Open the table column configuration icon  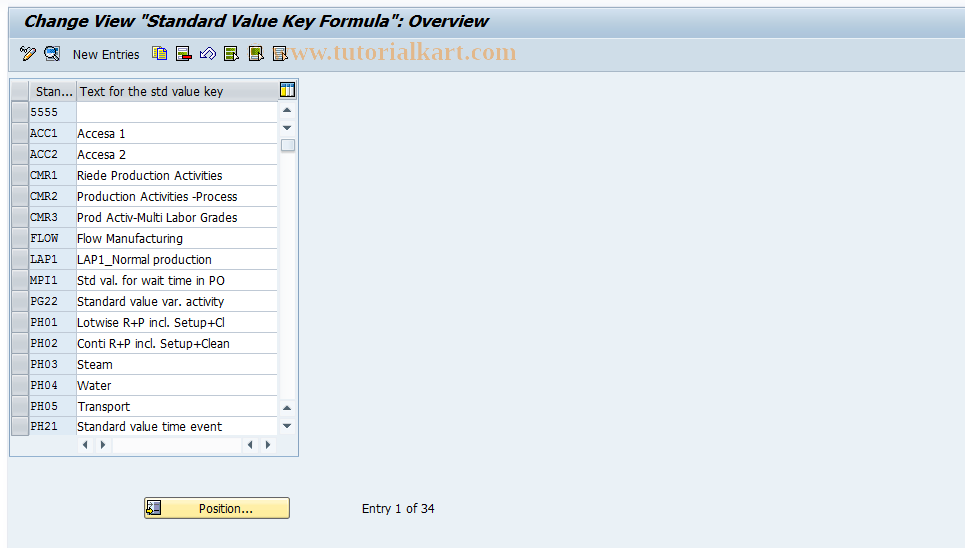pyautogui.click(x=287, y=90)
